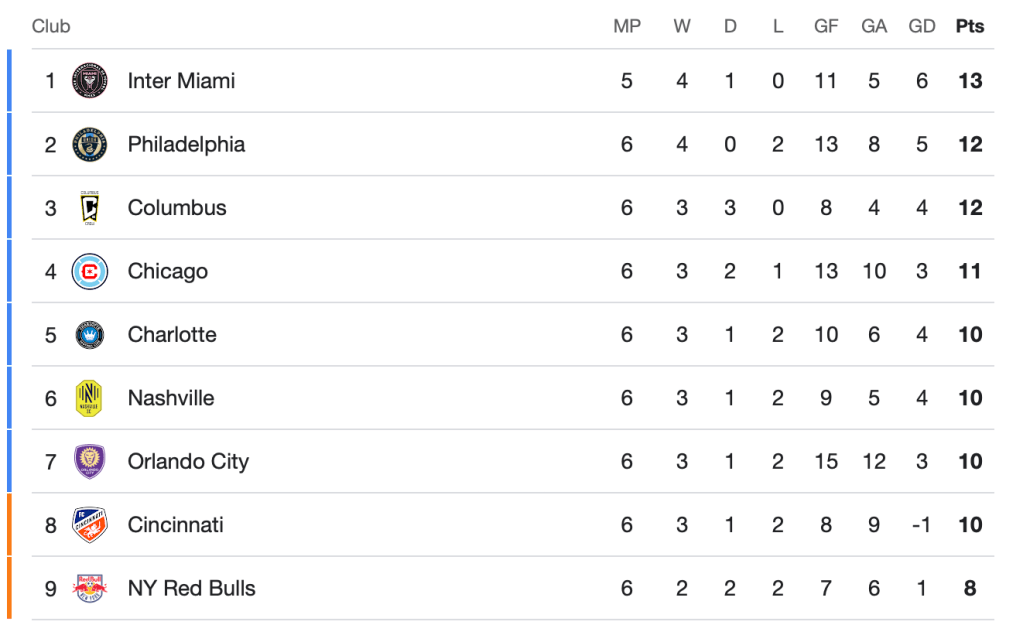Click the FC Cincinnati crest

pos(90,525)
